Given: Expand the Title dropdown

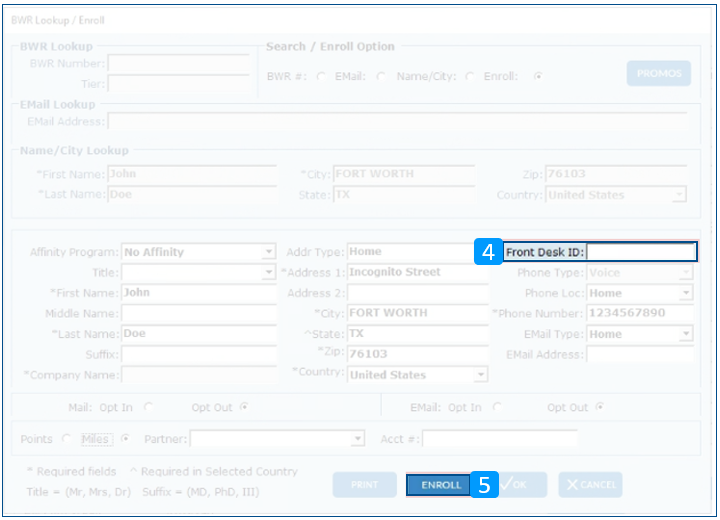Looking at the screenshot, I should (x=269, y=273).
